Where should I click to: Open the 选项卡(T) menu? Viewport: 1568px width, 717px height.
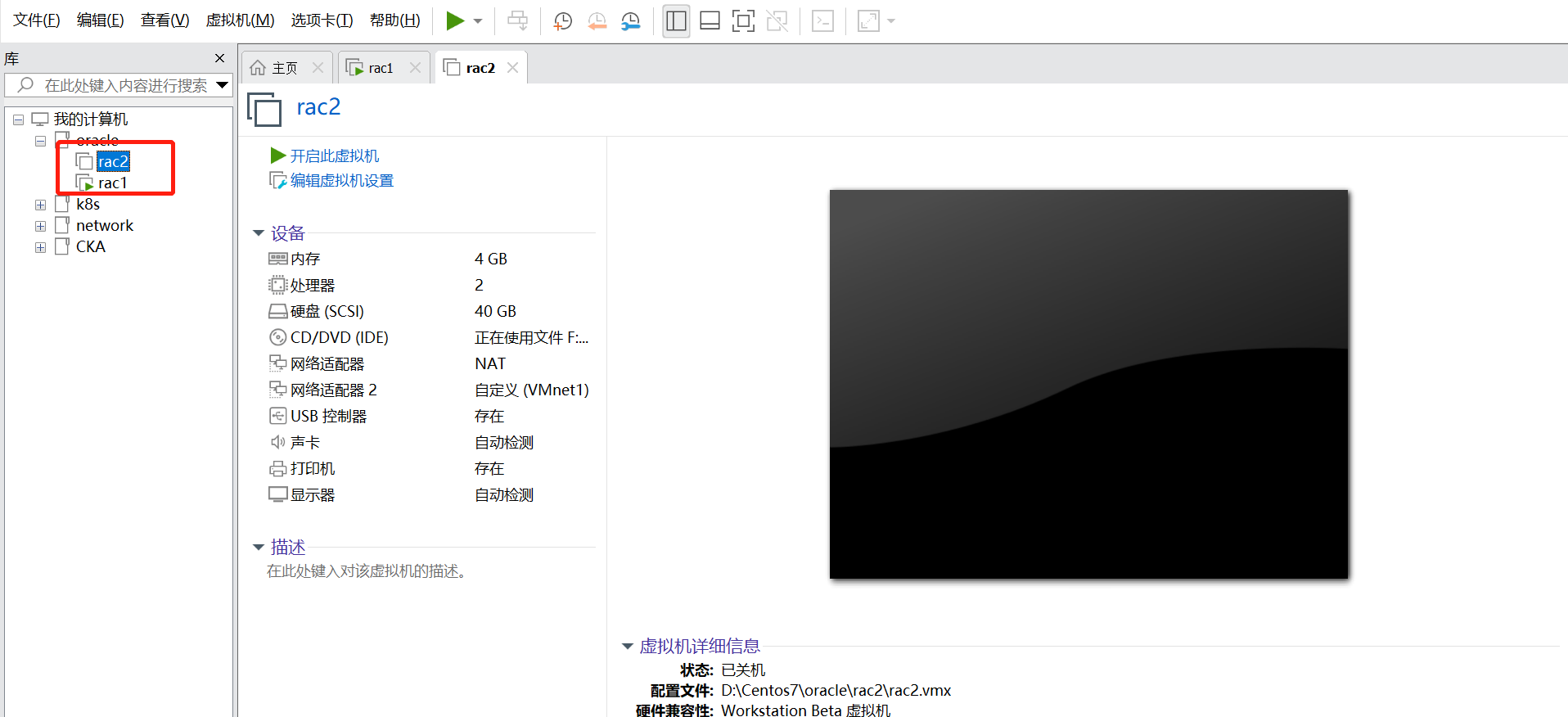[322, 20]
